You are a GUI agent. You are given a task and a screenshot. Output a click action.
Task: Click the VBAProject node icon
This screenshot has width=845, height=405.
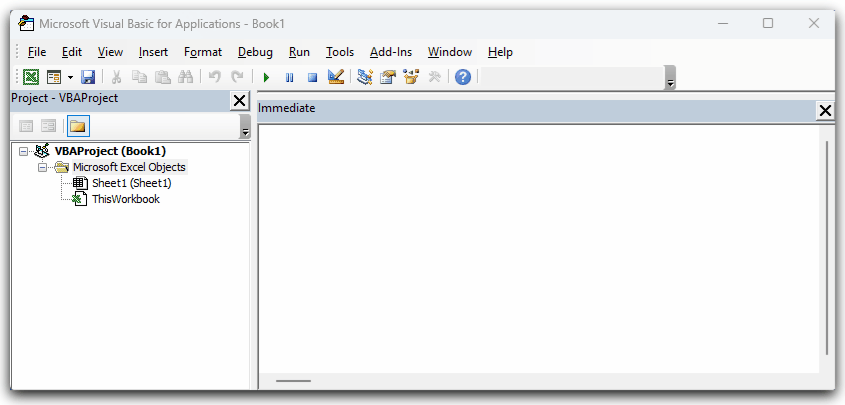pos(41,151)
